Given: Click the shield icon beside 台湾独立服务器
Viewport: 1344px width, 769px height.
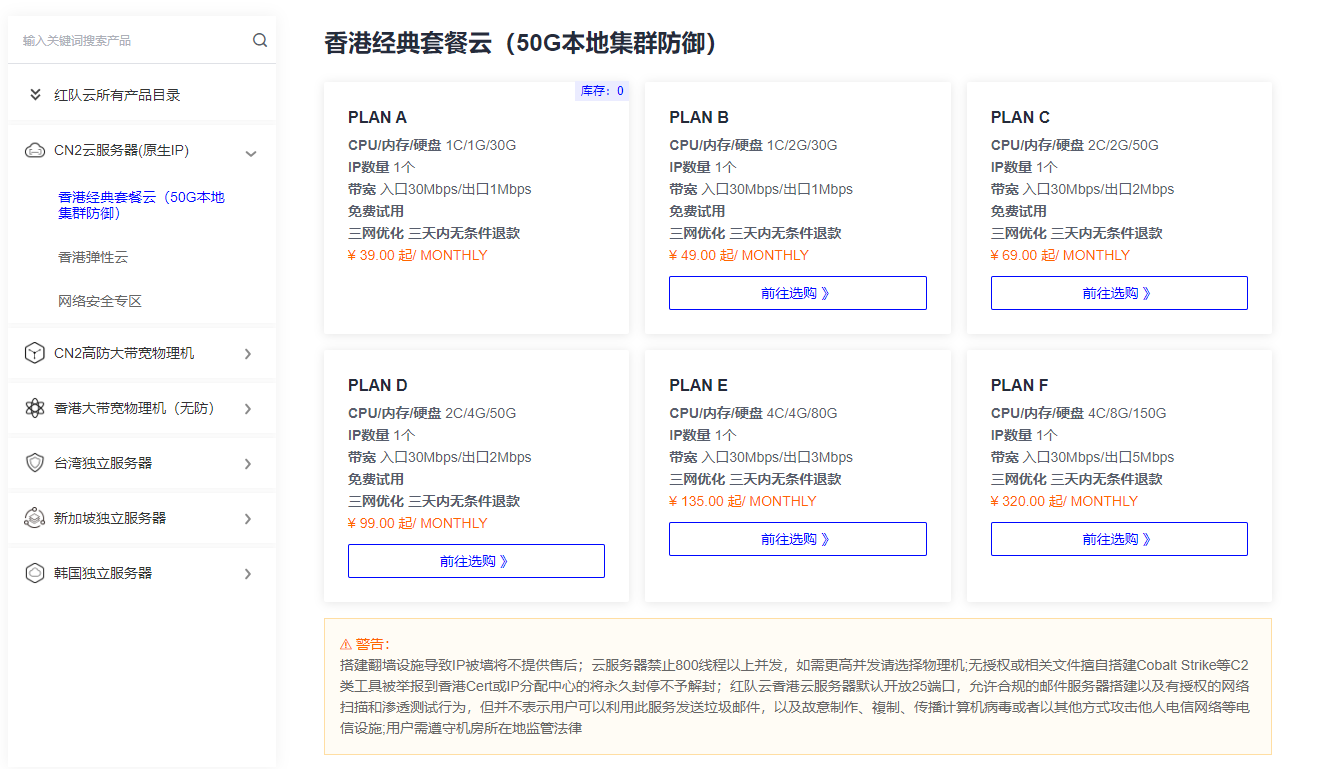Looking at the screenshot, I should pos(35,463).
